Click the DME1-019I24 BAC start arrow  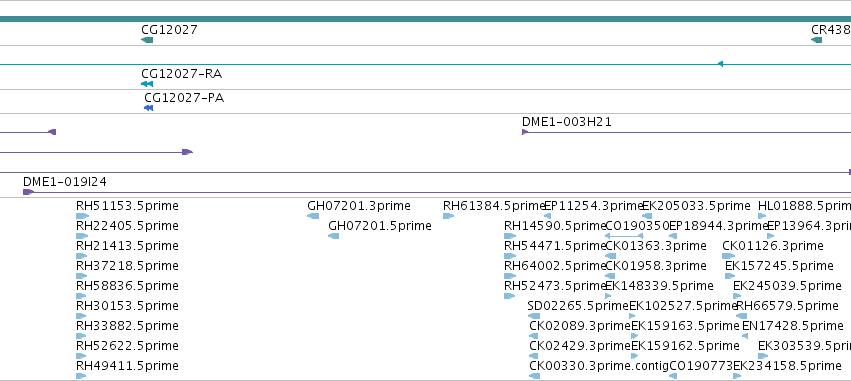point(28,192)
